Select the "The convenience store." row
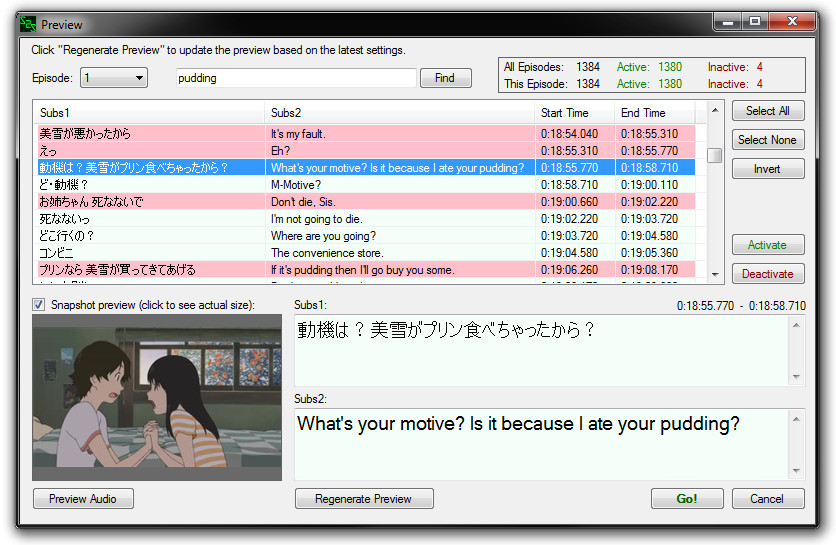 pos(367,253)
